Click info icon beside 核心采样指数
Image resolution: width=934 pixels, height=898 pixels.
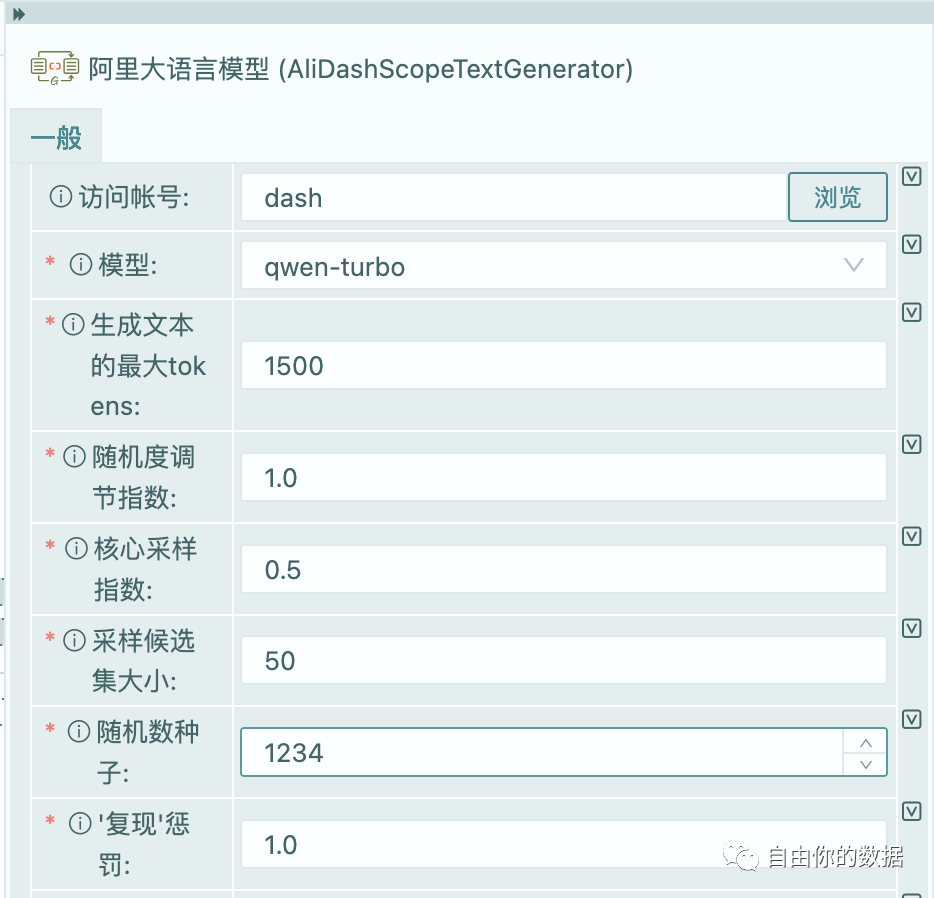[77, 548]
